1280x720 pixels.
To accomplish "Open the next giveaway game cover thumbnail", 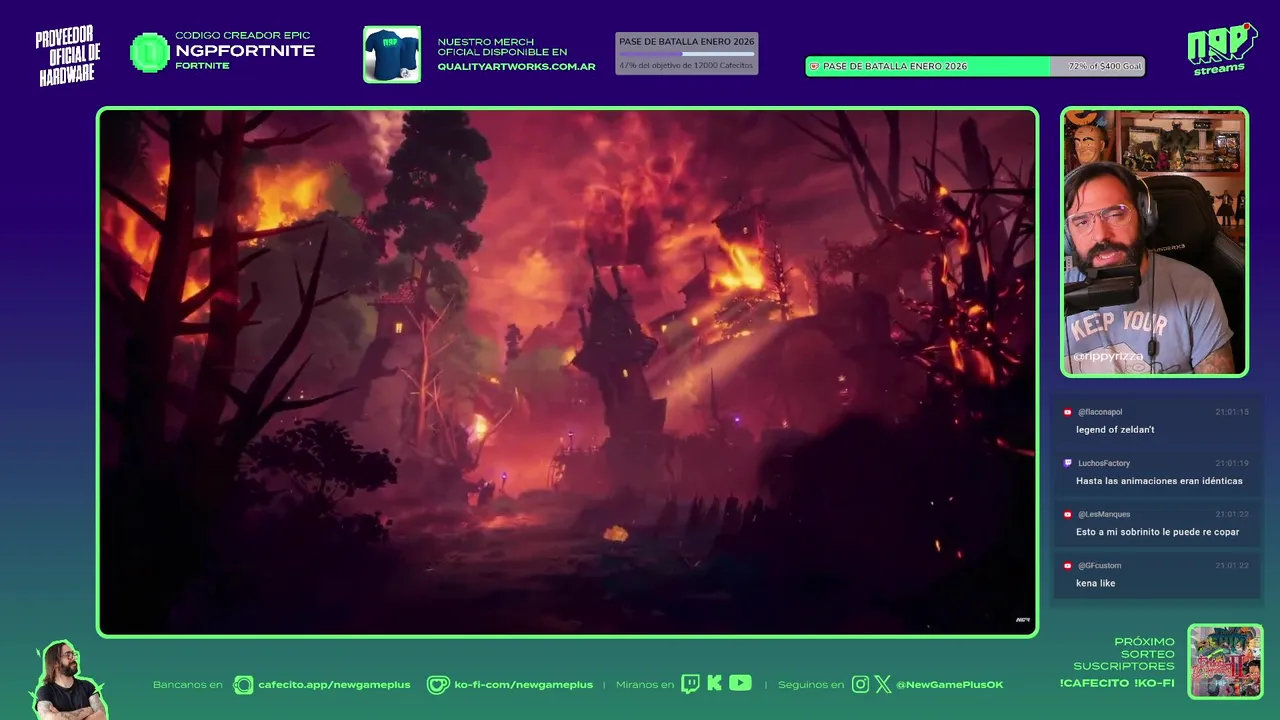I will [x=1225, y=661].
